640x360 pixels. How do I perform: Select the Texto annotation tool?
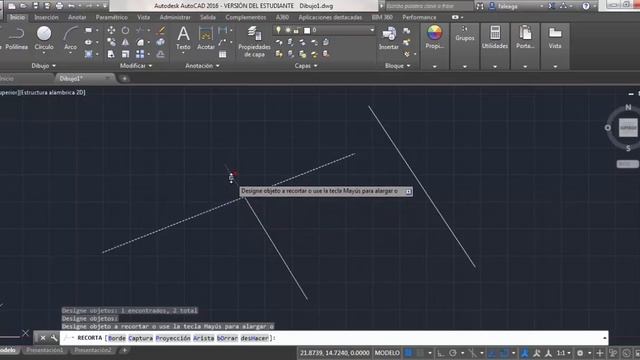(x=183, y=38)
